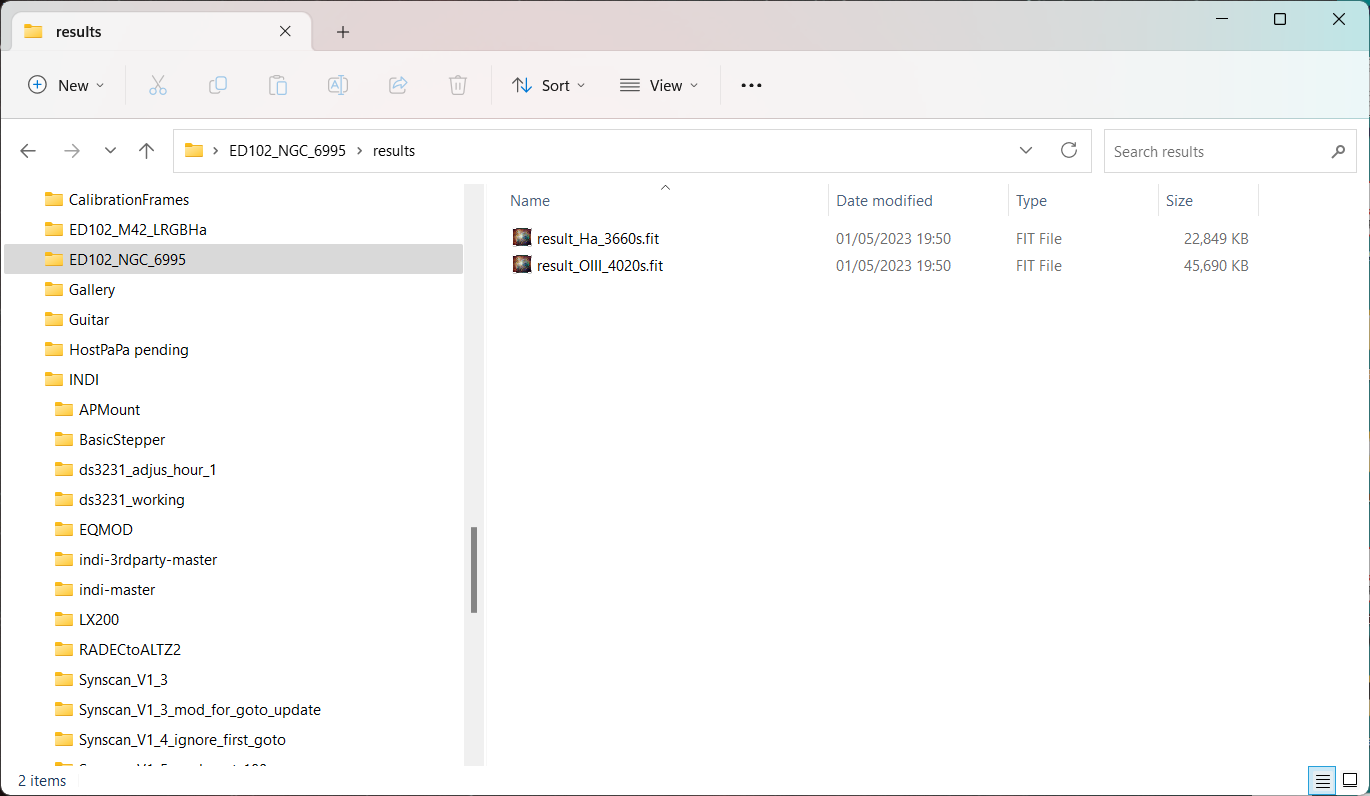
Task: Select the result_Ha_3660s.fit file
Action: pyautogui.click(x=597, y=239)
